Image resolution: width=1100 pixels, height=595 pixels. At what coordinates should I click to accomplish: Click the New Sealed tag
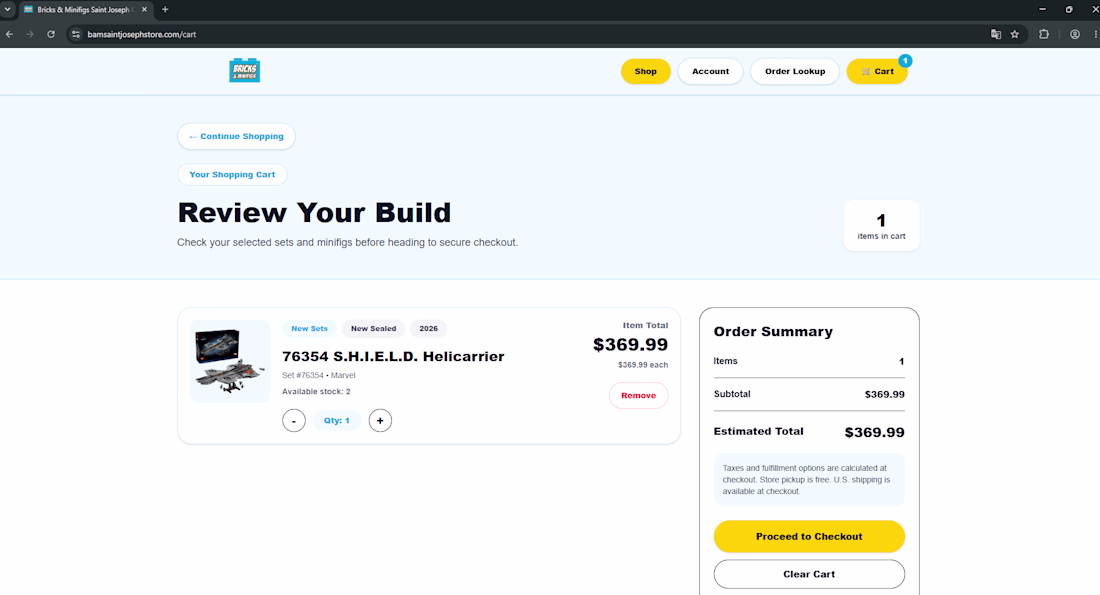click(x=373, y=328)
